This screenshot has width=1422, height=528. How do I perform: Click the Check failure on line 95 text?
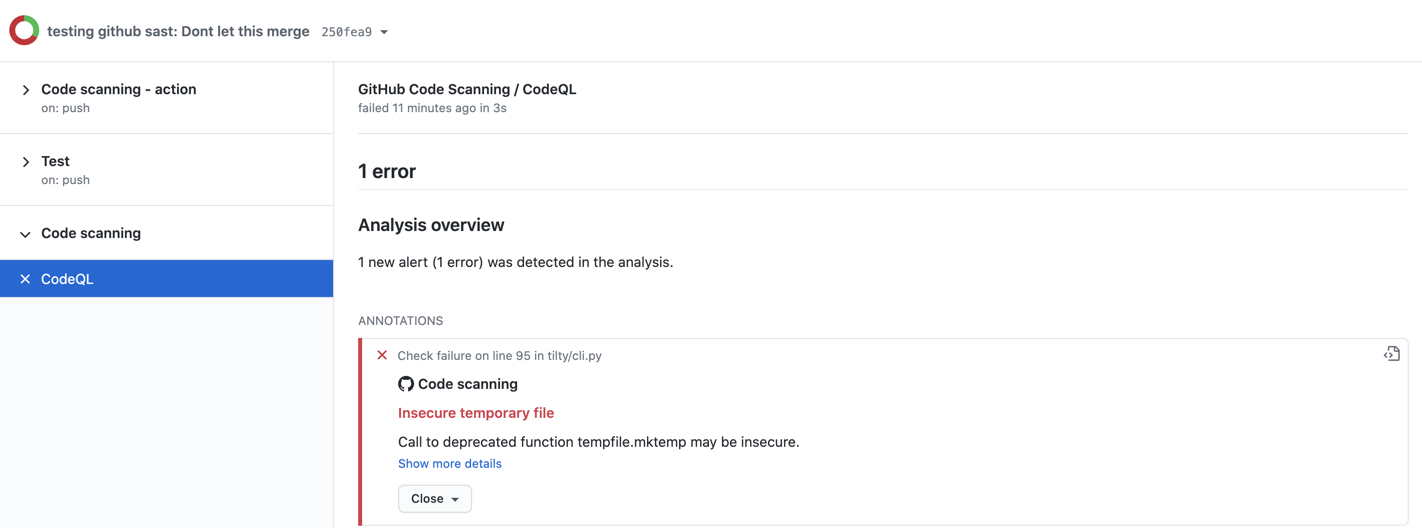coord(500,355)
